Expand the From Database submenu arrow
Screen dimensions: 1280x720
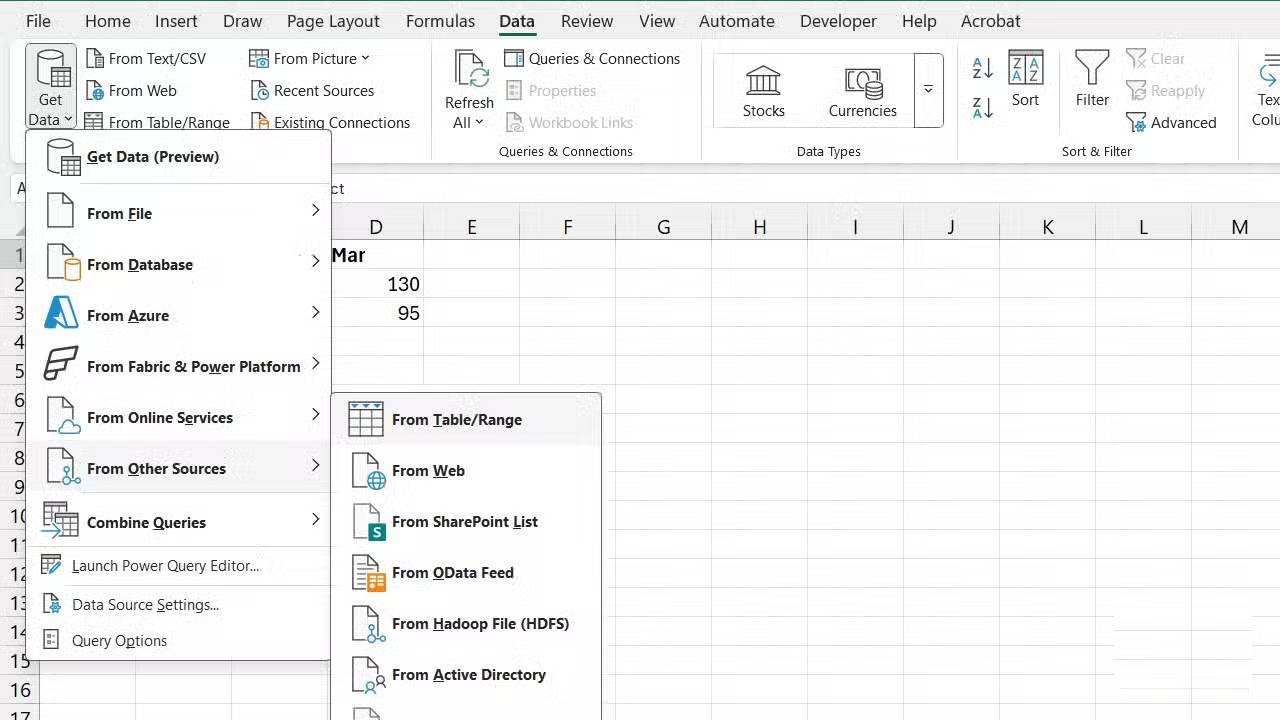point(315,261)
